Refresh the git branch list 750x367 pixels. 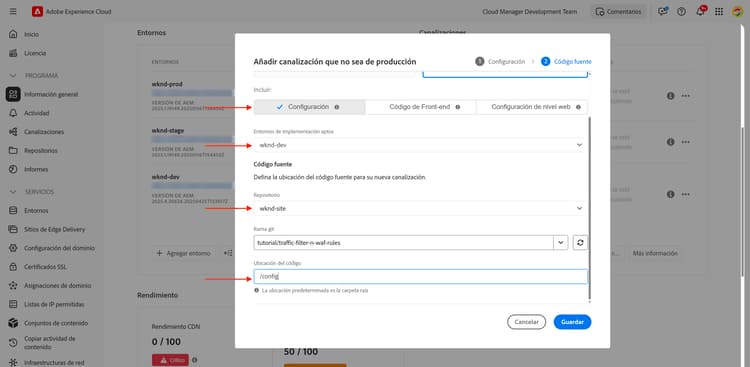(x=580, y=243)
